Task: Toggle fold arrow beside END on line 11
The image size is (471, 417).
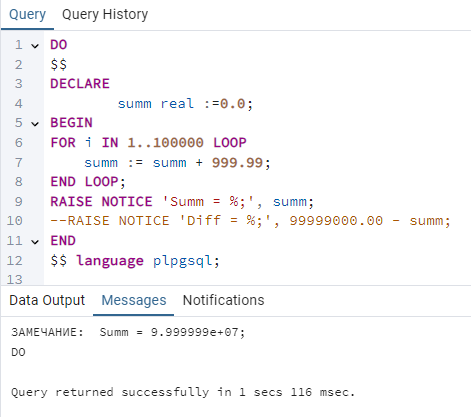Action: click(35, 242)
